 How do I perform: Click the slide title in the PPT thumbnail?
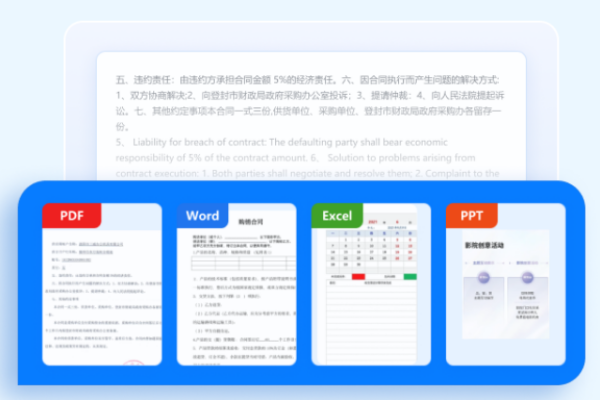click(x=484, y=245)
